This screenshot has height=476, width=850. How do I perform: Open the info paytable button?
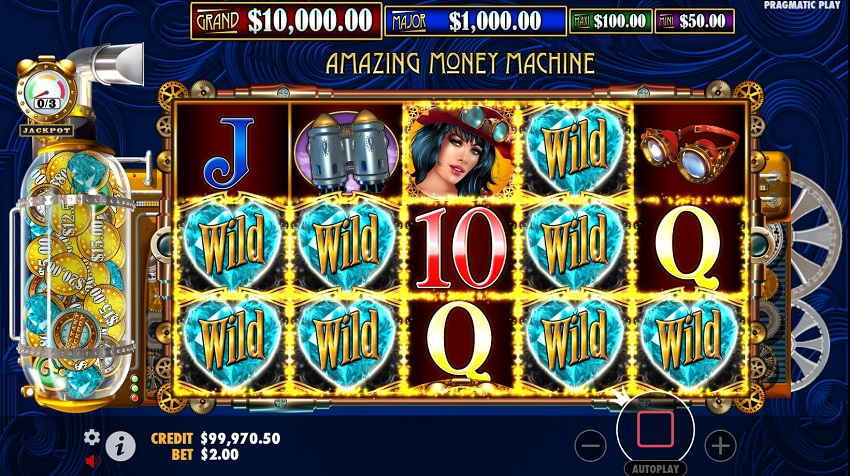(120, 447)
